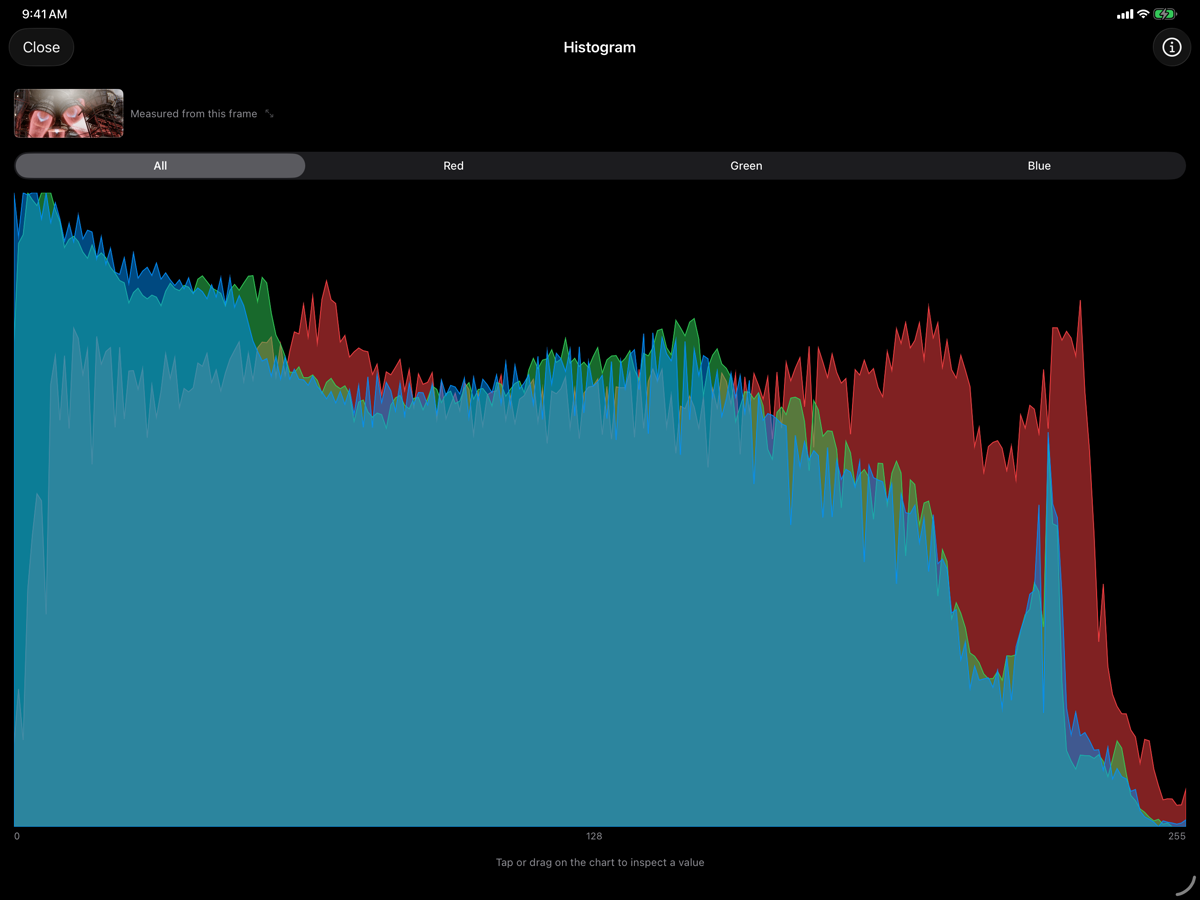1200x900 pixels.
Task: Select the All channels tab
Action: click(160, 166)
